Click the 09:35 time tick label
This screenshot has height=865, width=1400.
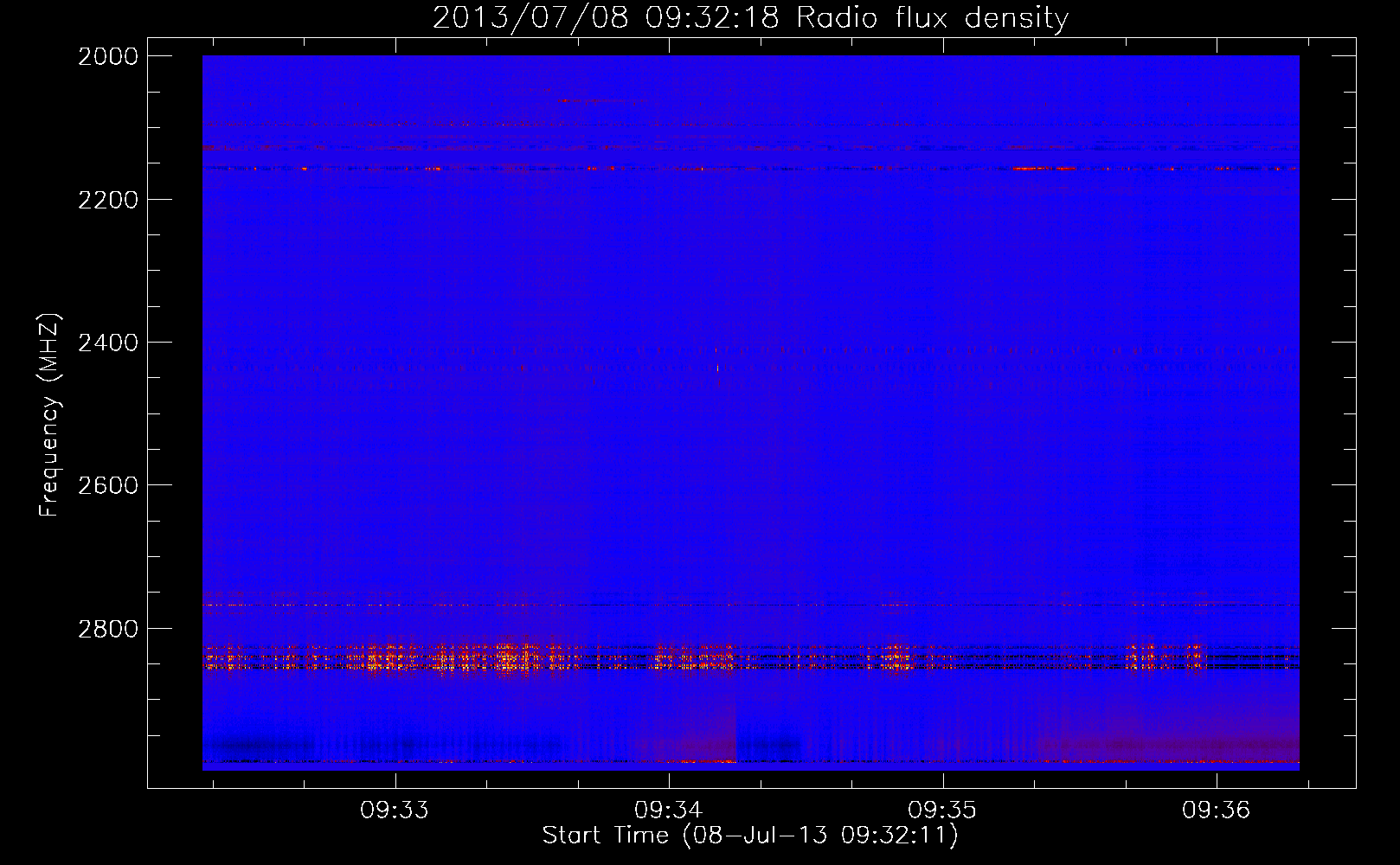pos(942,810)
